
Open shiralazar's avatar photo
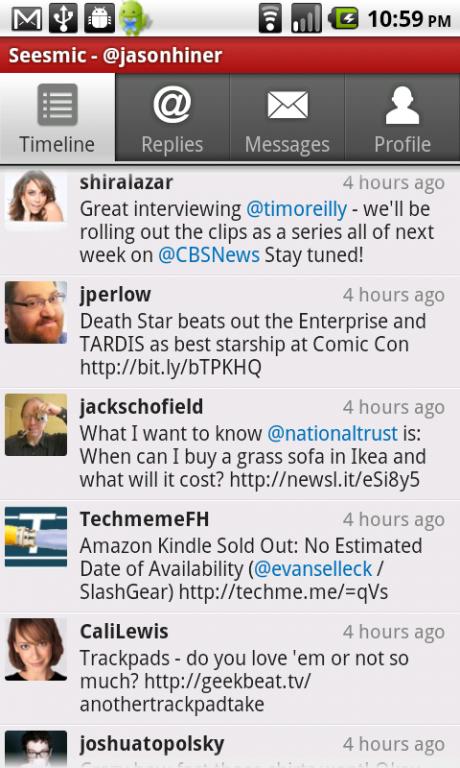coord(36,199)
